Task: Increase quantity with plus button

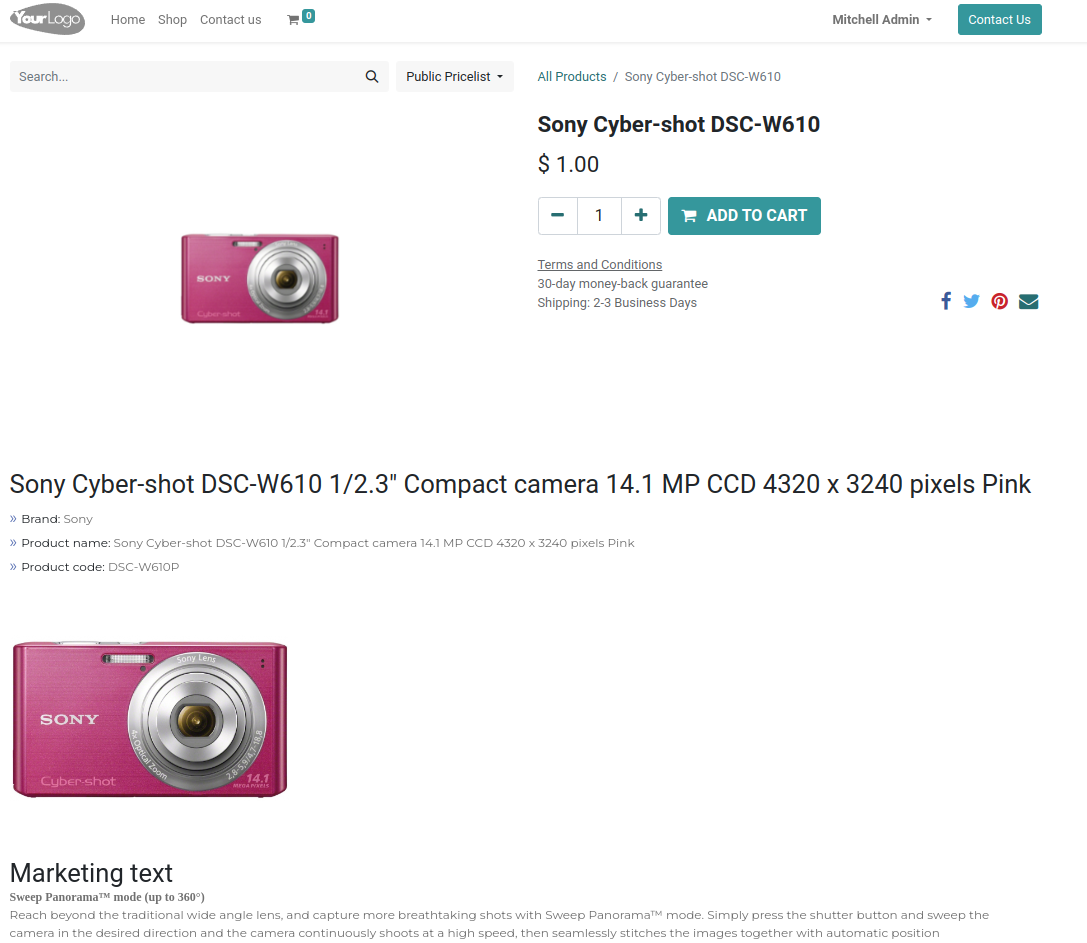Action: point(640,216)
